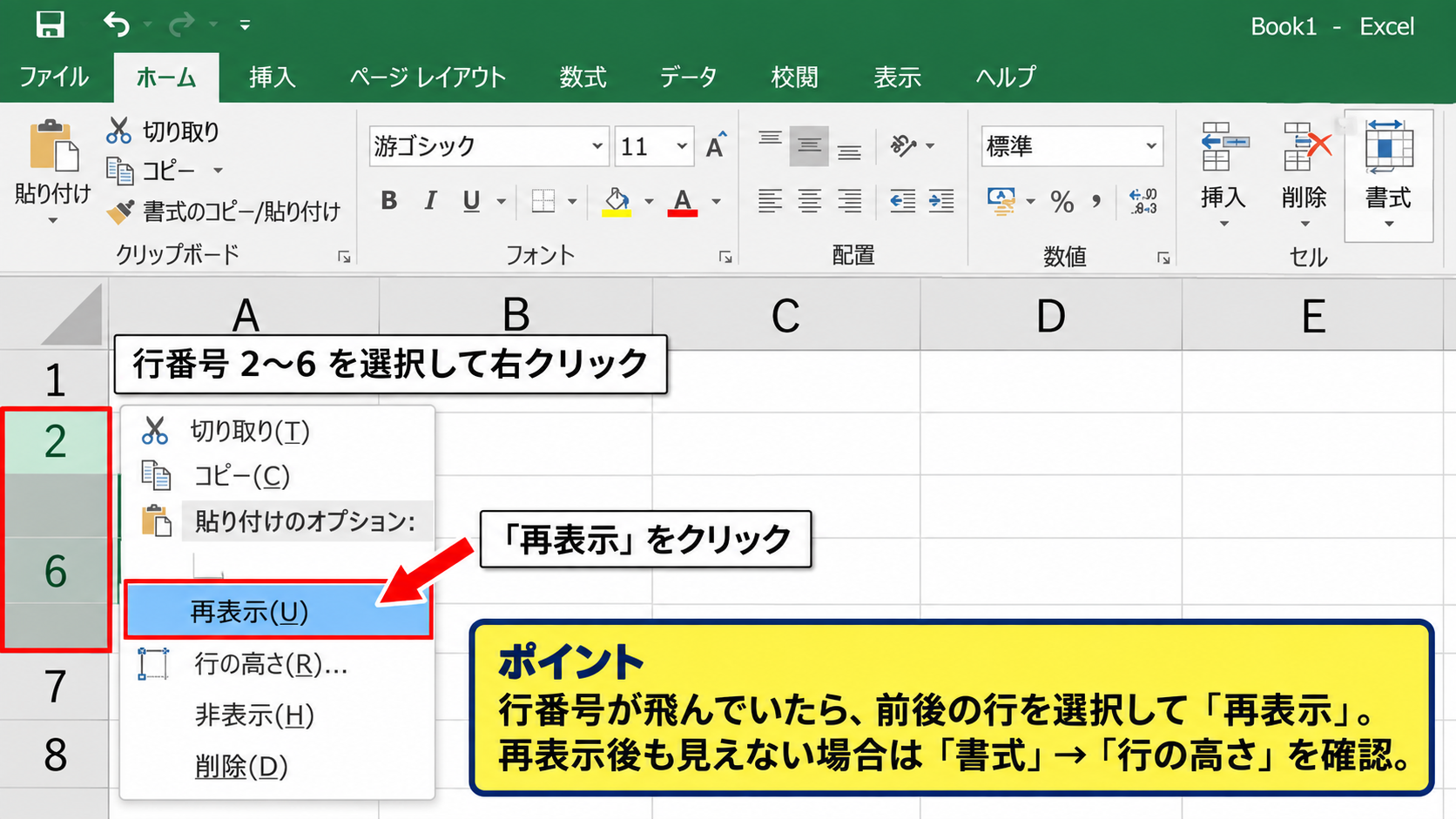Image resolution: width=1456 pixels, height=819 pixels.
Task: Click the increase font size icon
Action: (x=716, y=145)
